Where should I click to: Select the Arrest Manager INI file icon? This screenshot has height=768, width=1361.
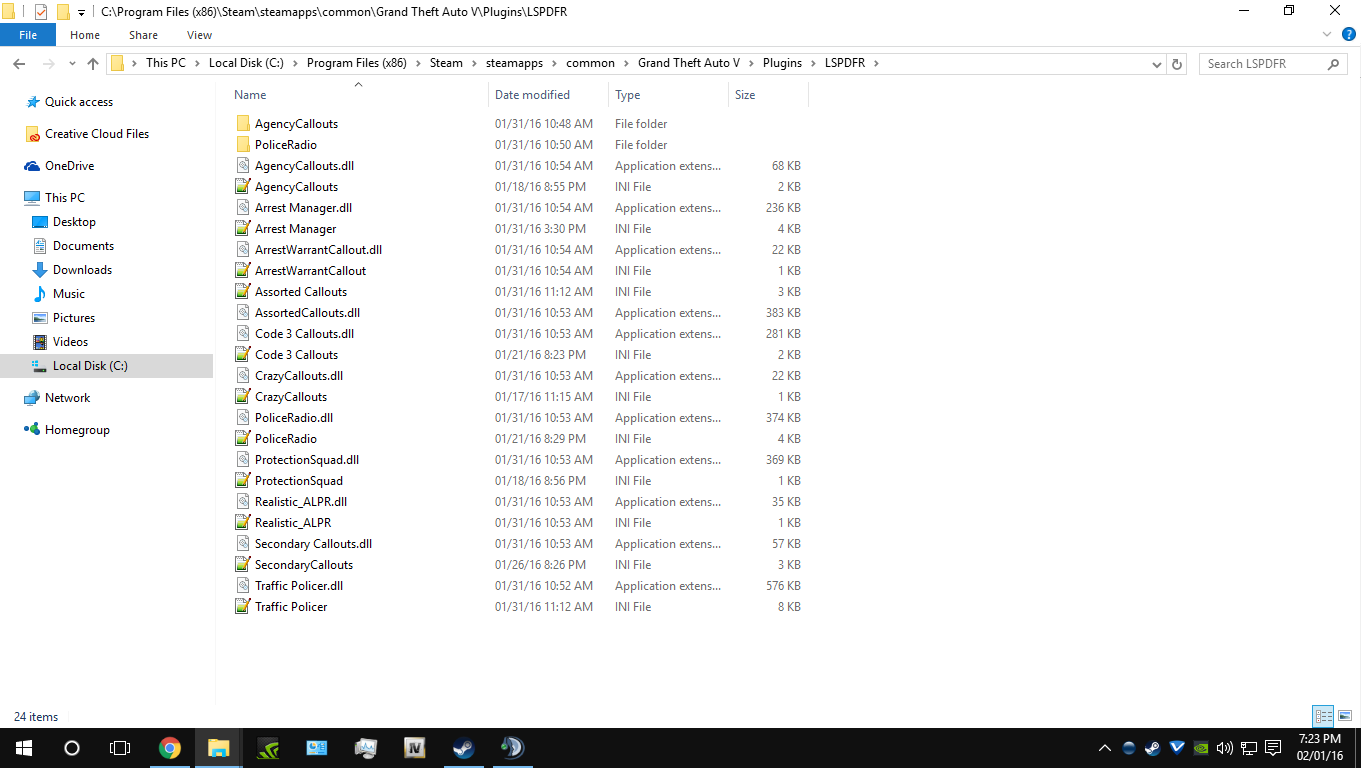tap(242, 229)
